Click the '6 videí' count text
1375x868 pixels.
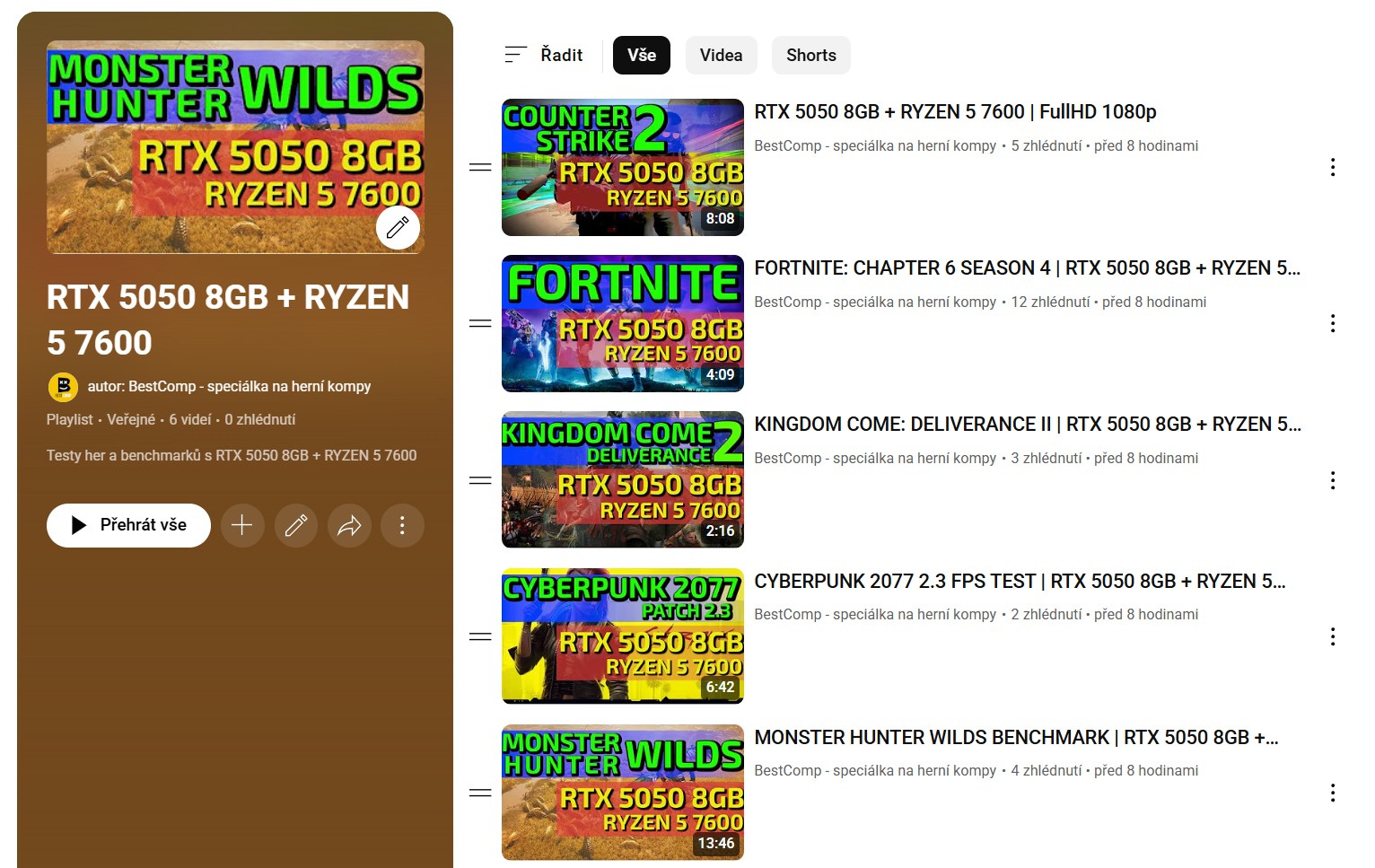[190, 419]
